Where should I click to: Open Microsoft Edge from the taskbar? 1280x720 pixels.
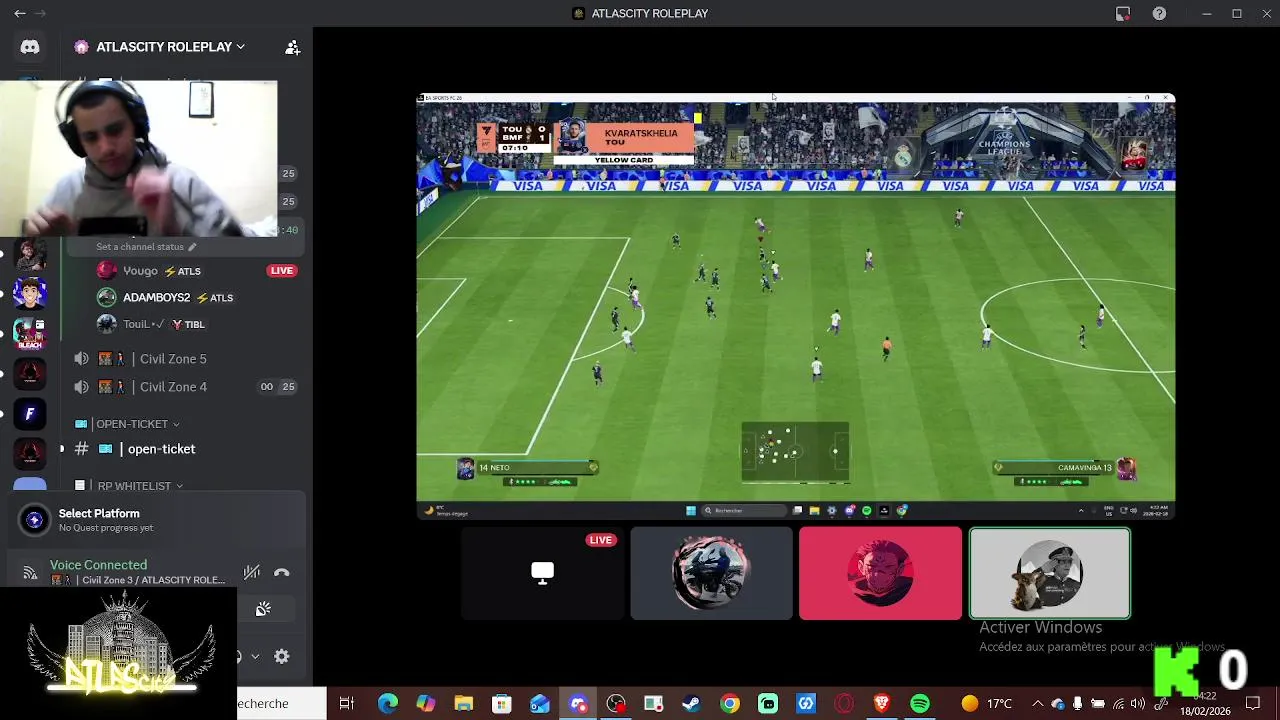387,704
